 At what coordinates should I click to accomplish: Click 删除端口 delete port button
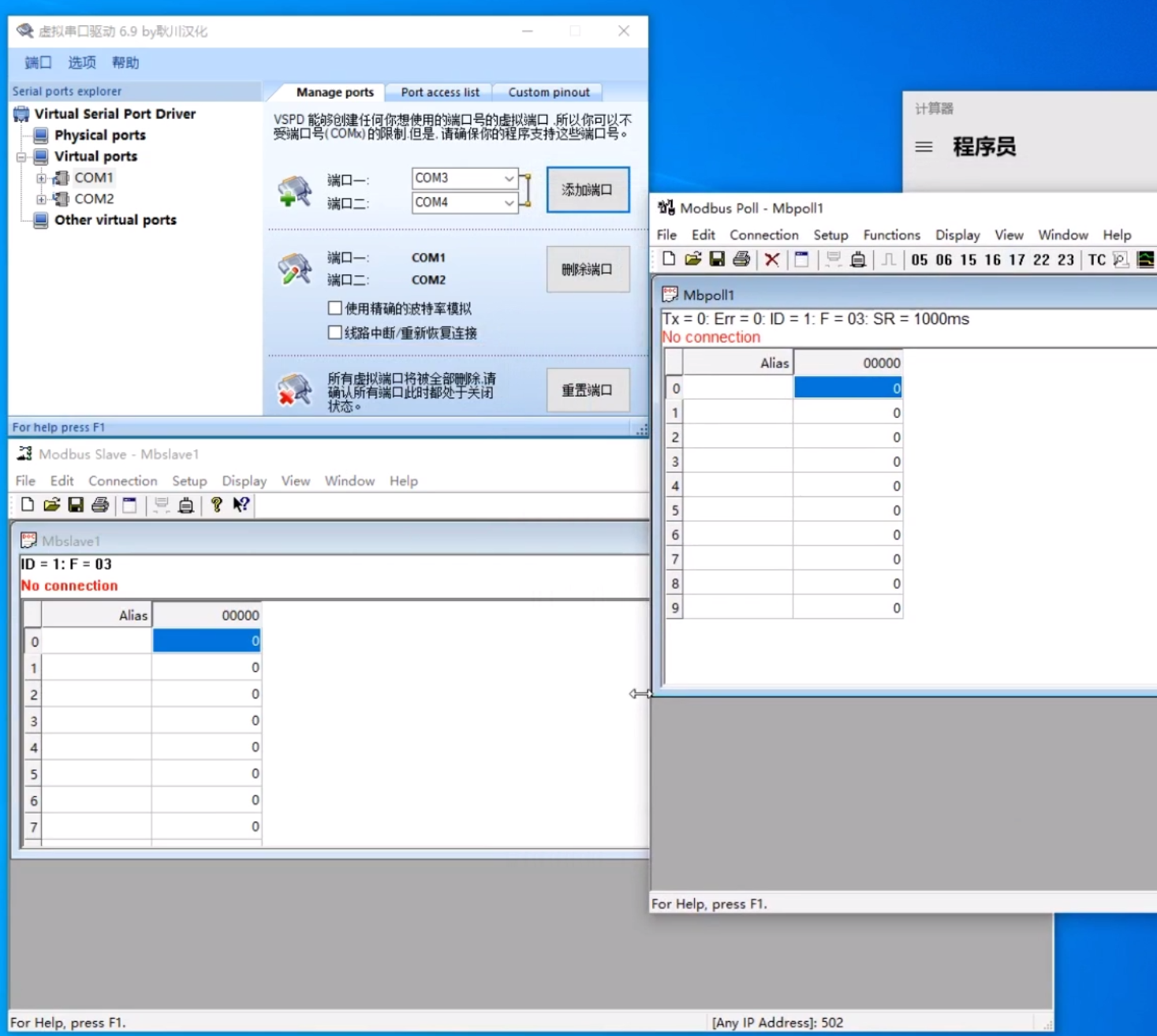click(588, 270)
